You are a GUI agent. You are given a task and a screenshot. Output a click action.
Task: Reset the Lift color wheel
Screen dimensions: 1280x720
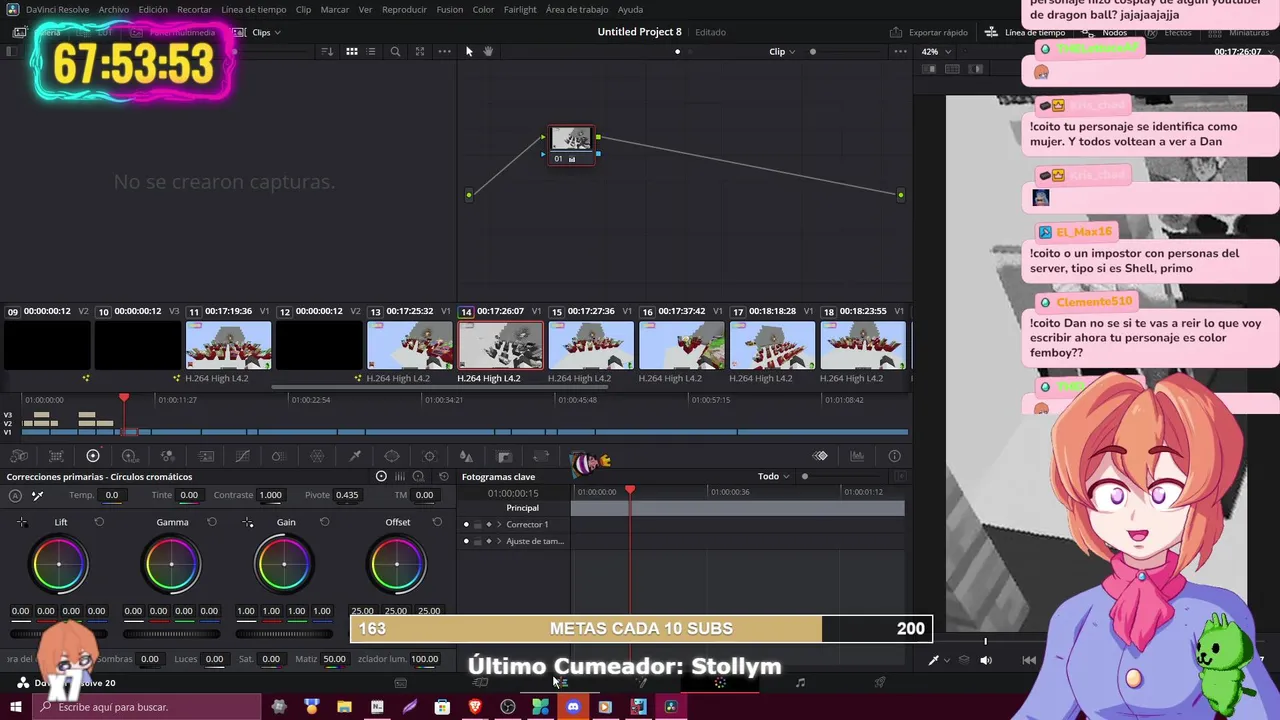pos(99,522)
